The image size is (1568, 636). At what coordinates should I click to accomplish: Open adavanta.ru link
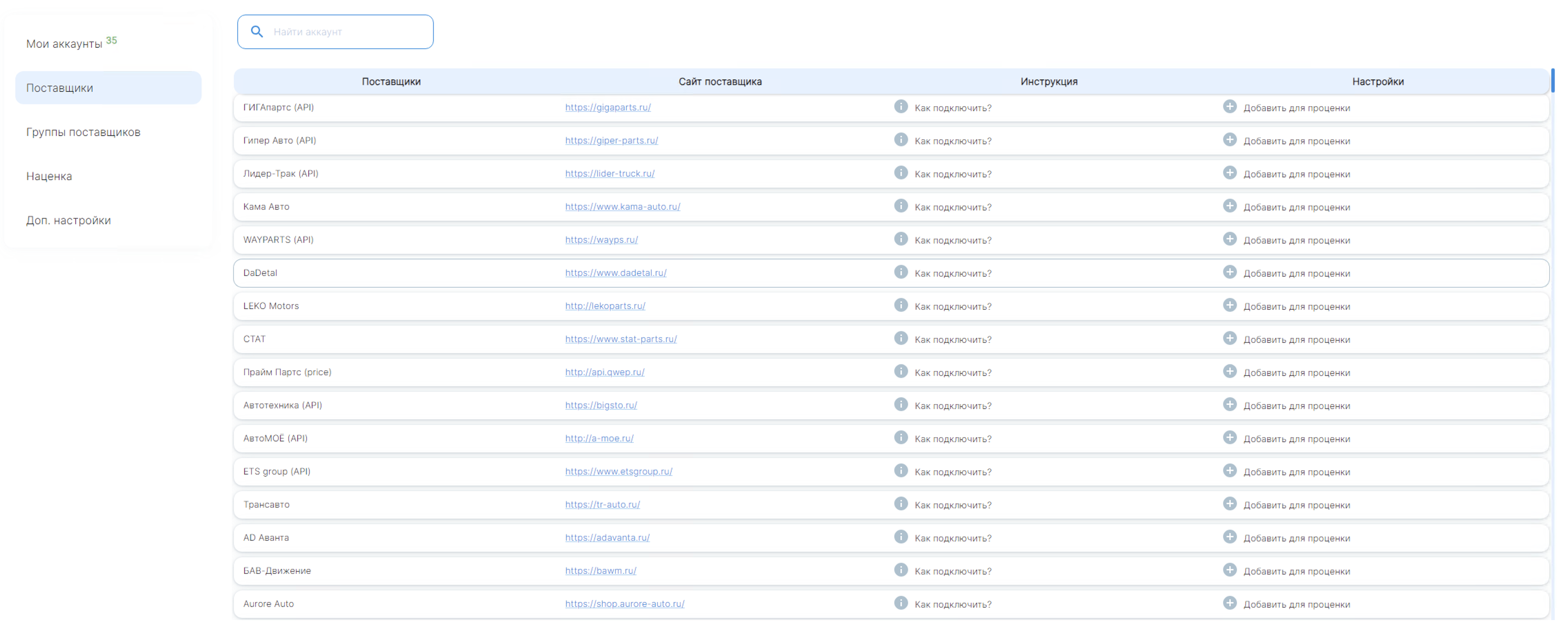coord(607,537)
